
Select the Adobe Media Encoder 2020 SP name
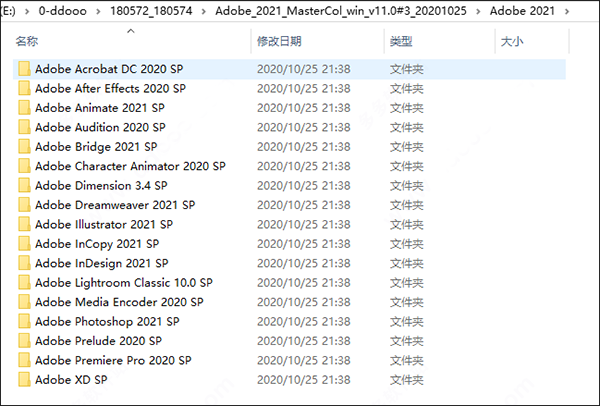click(119, 302)
